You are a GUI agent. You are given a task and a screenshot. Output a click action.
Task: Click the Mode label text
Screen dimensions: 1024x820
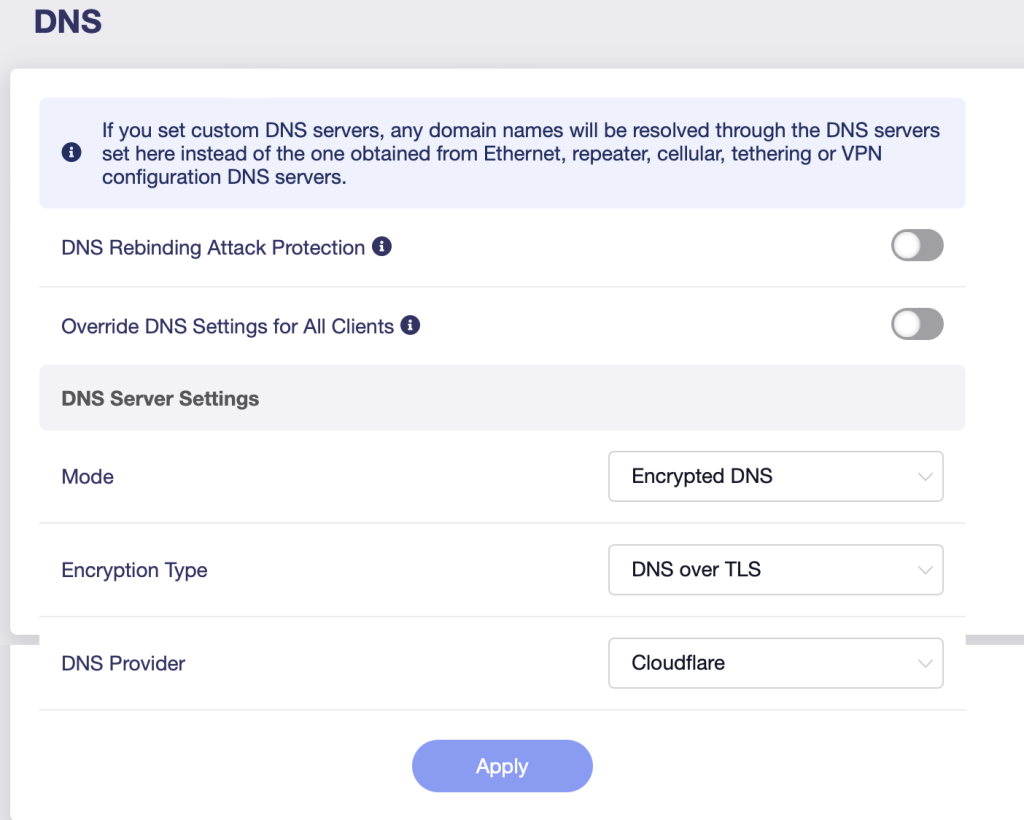[x=88, y=477]
